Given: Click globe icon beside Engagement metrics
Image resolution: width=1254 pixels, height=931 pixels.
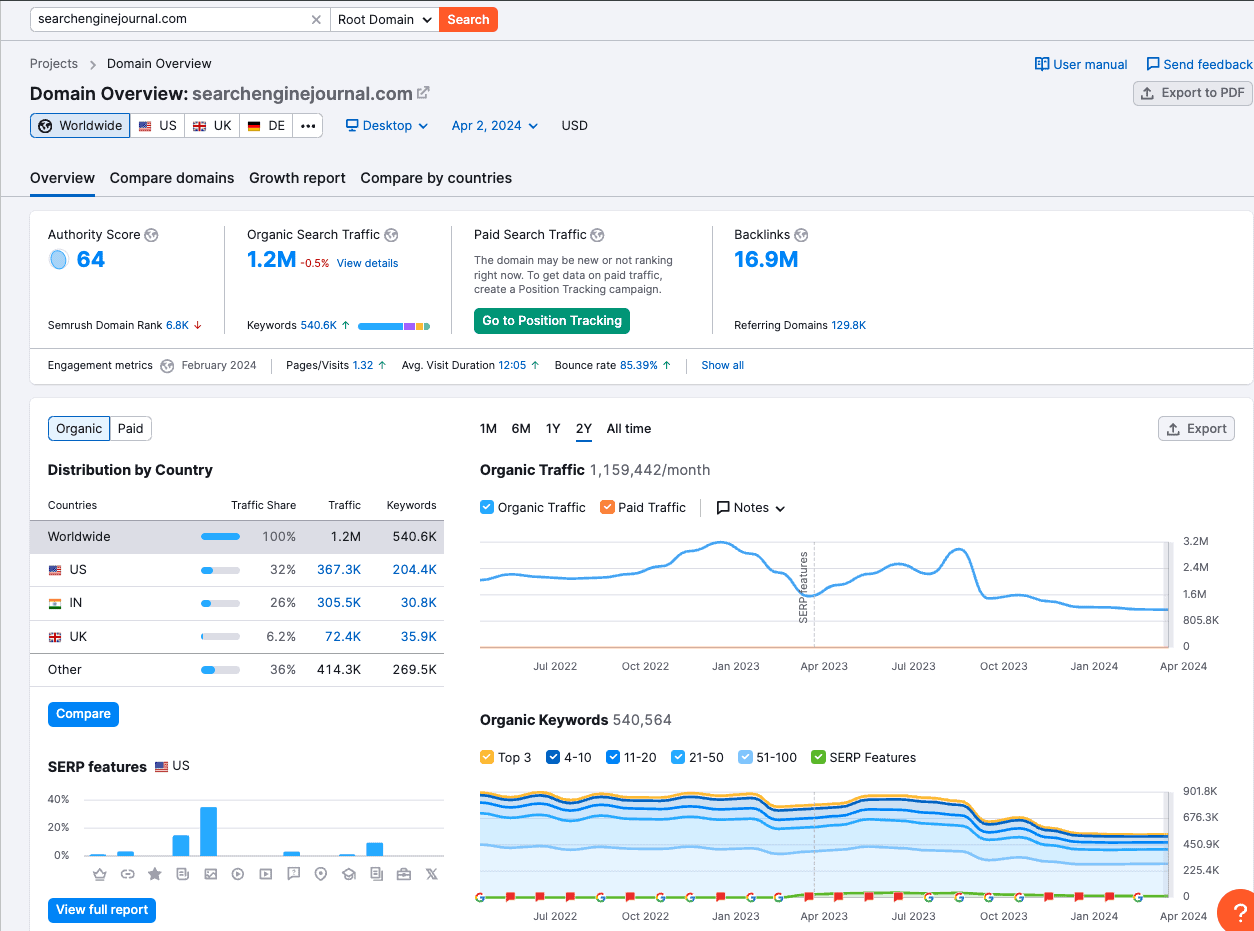Looking at the screenshot, I should 167,366.
